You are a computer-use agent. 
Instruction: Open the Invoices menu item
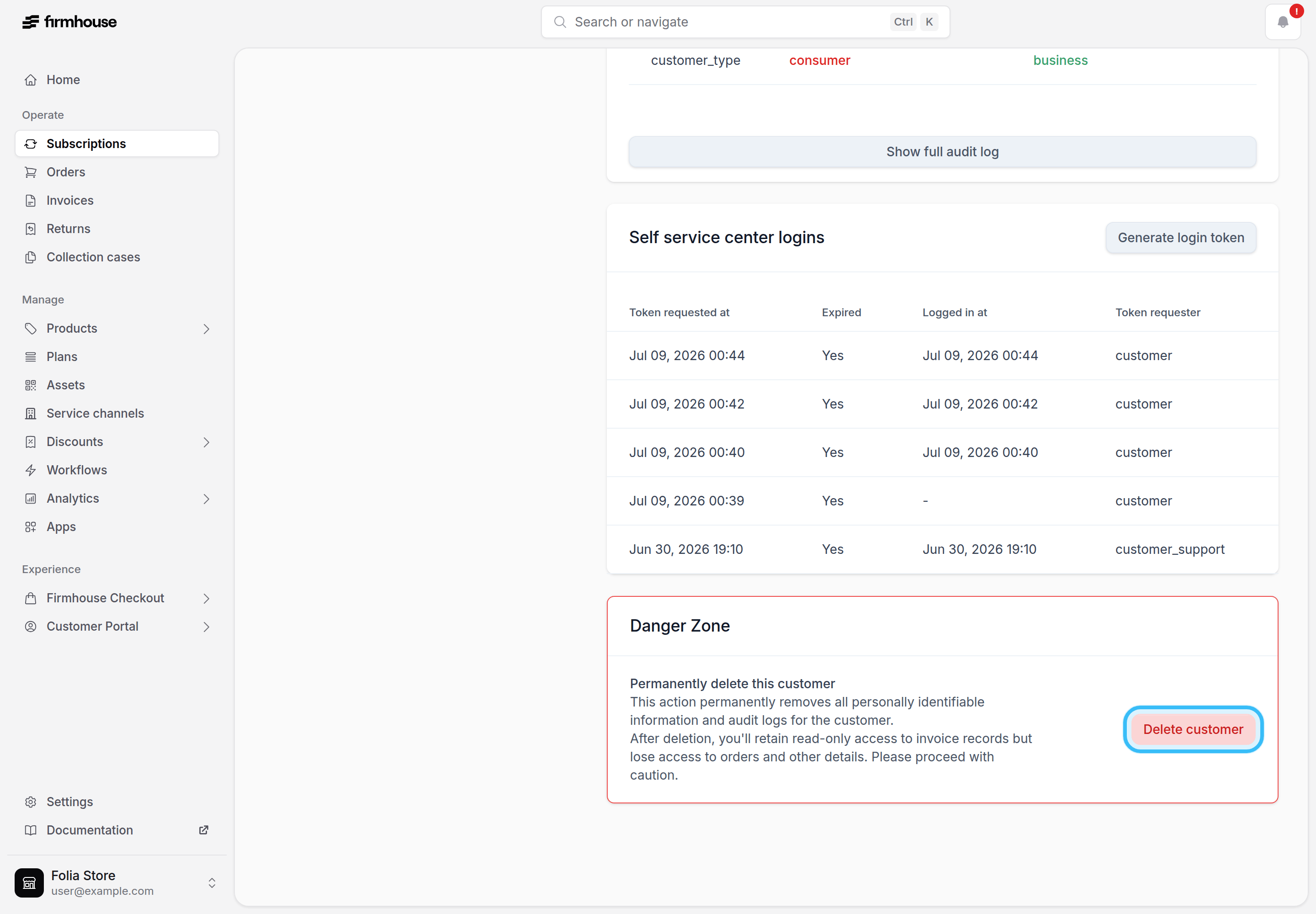117,201
